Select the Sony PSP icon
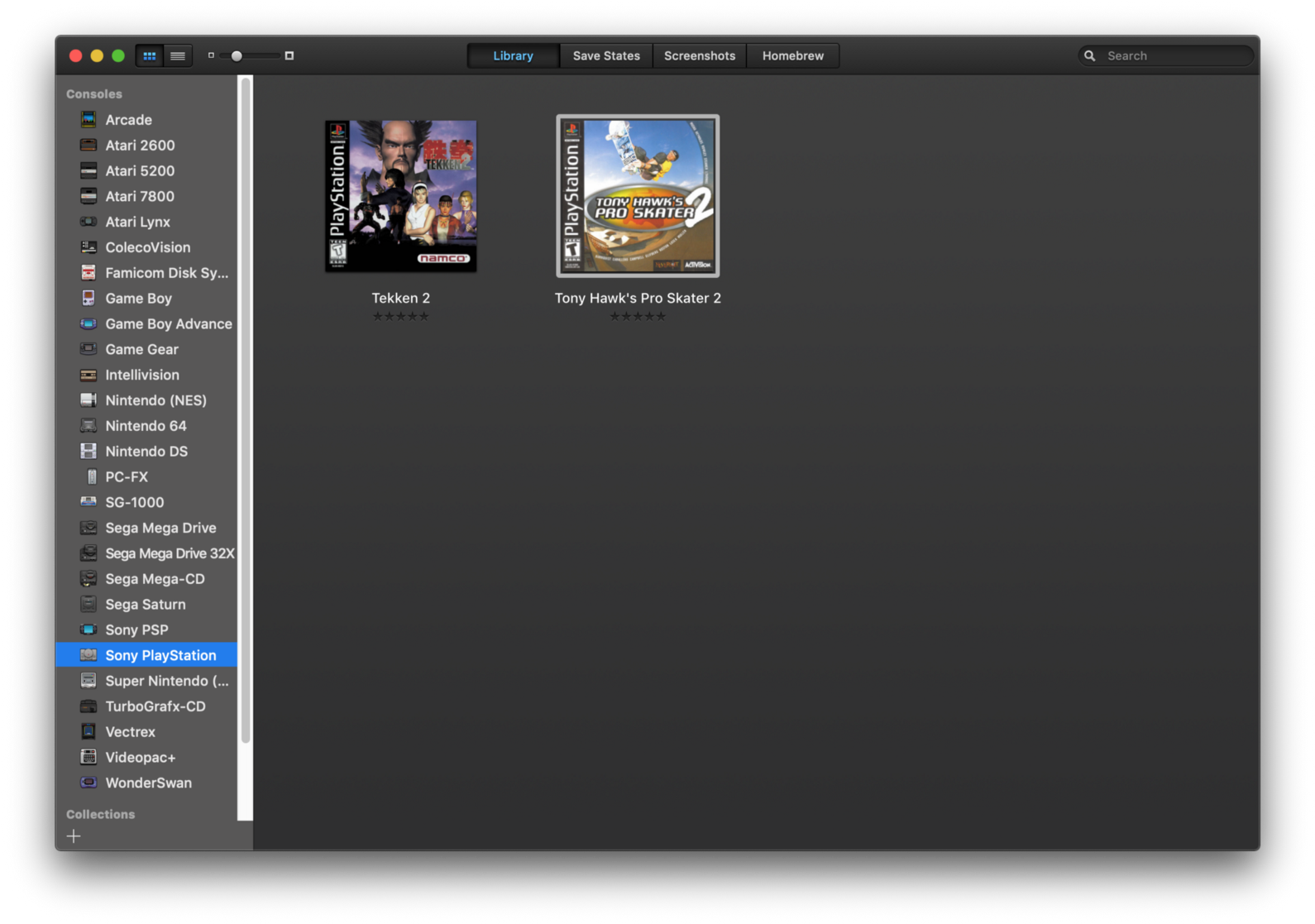 point(88,630)
